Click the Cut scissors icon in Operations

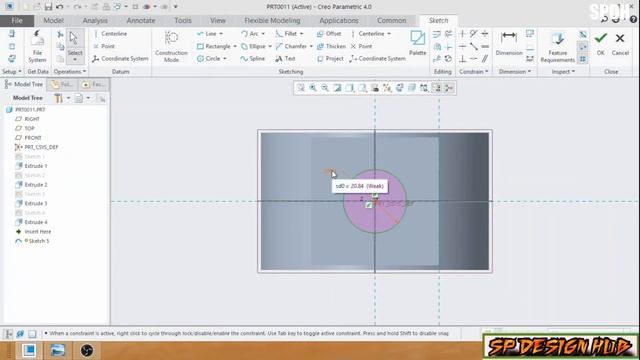(60, 34)
